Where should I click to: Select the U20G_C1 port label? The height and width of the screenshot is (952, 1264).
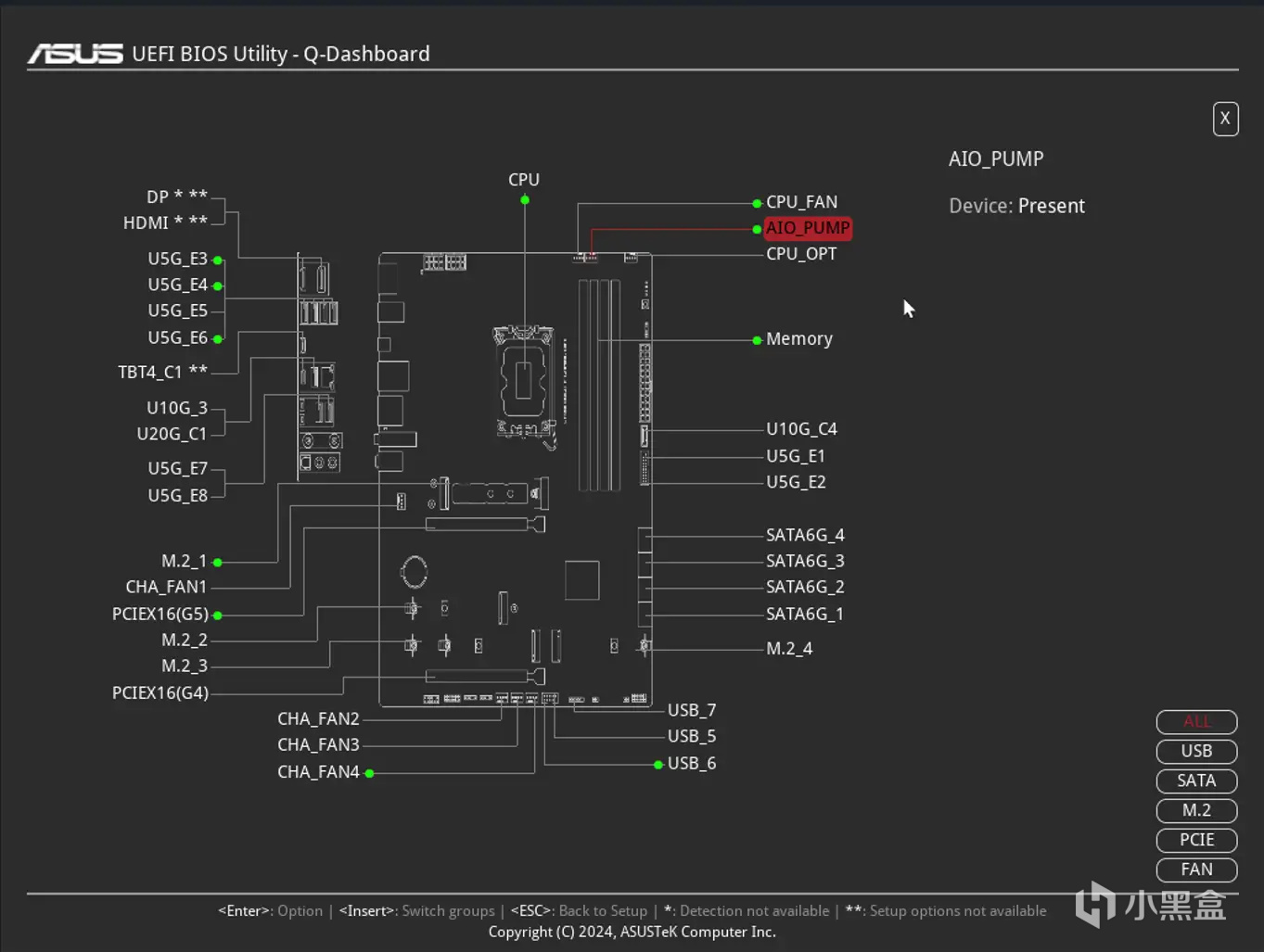(x=172, y=434)
